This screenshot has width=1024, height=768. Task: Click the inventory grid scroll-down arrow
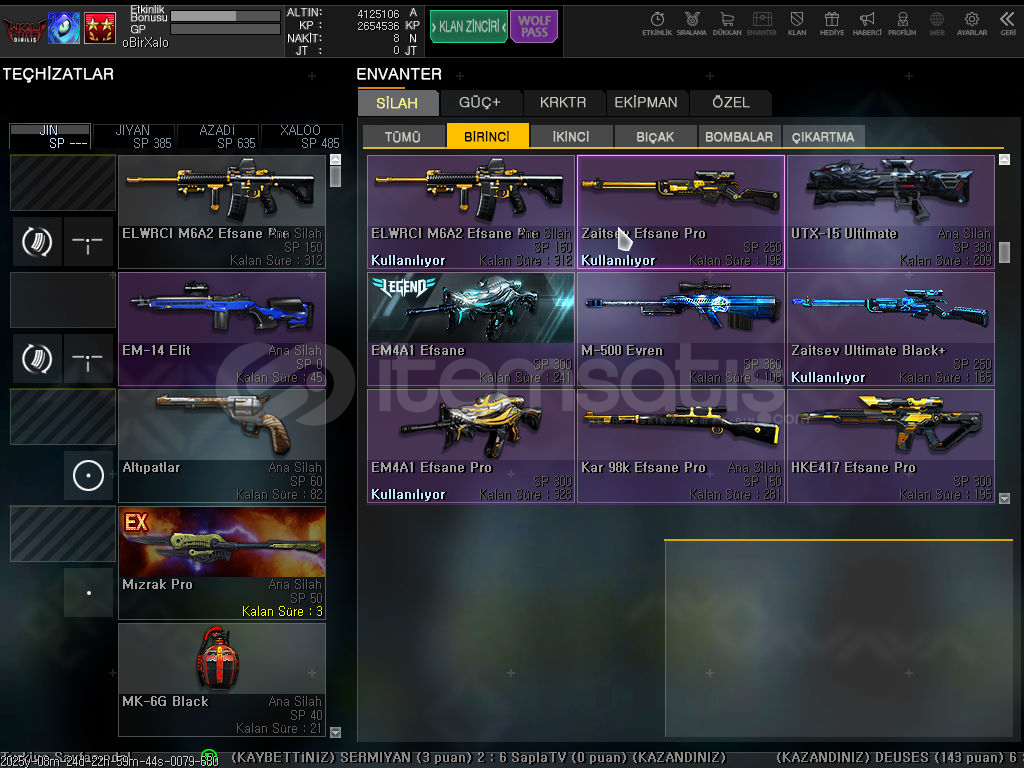[x=1004, y=498]
